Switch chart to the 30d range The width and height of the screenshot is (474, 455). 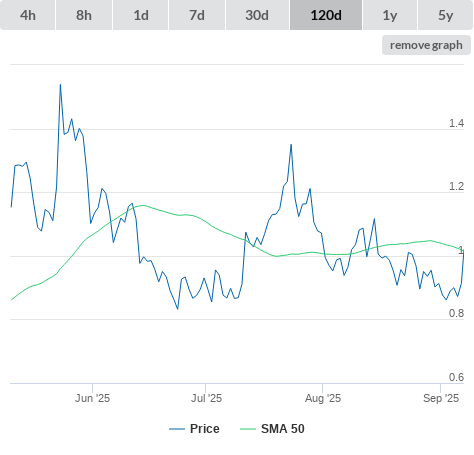tap(257, 15)
